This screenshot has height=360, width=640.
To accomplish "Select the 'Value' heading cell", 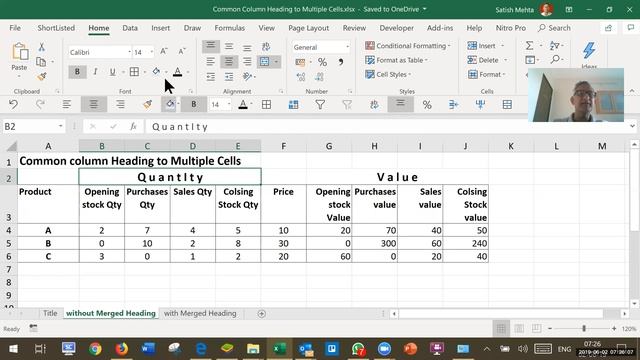I will point(397,177).
